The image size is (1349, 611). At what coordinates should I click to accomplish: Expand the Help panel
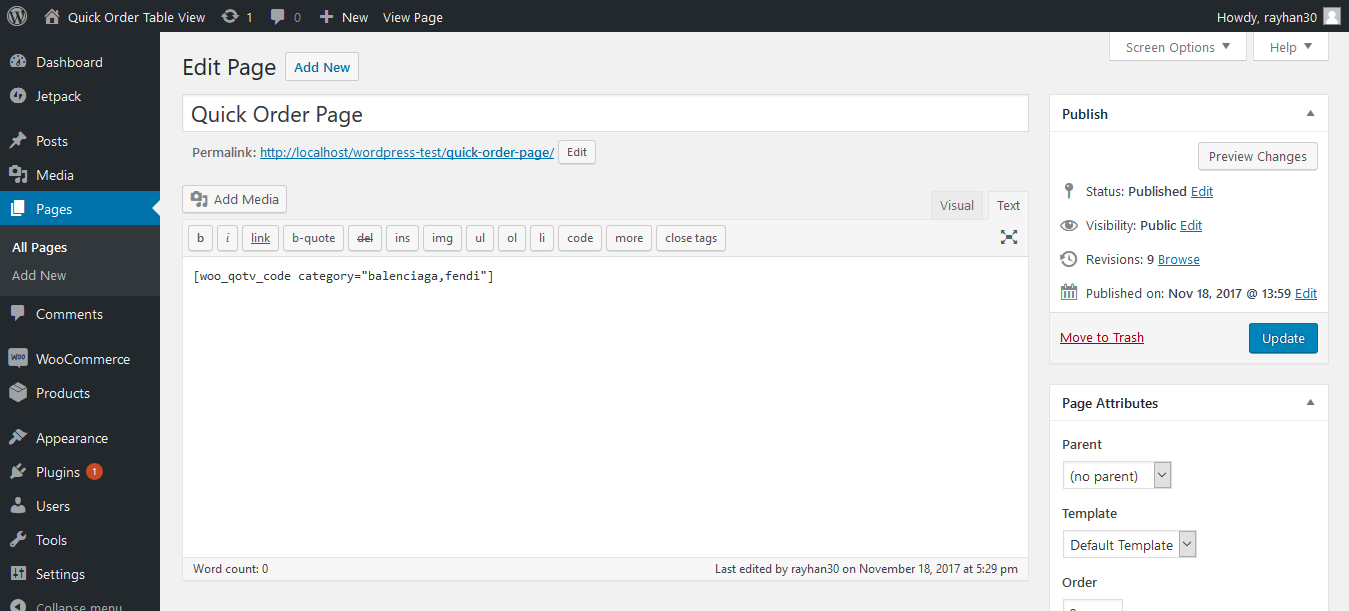point(1291,47)
